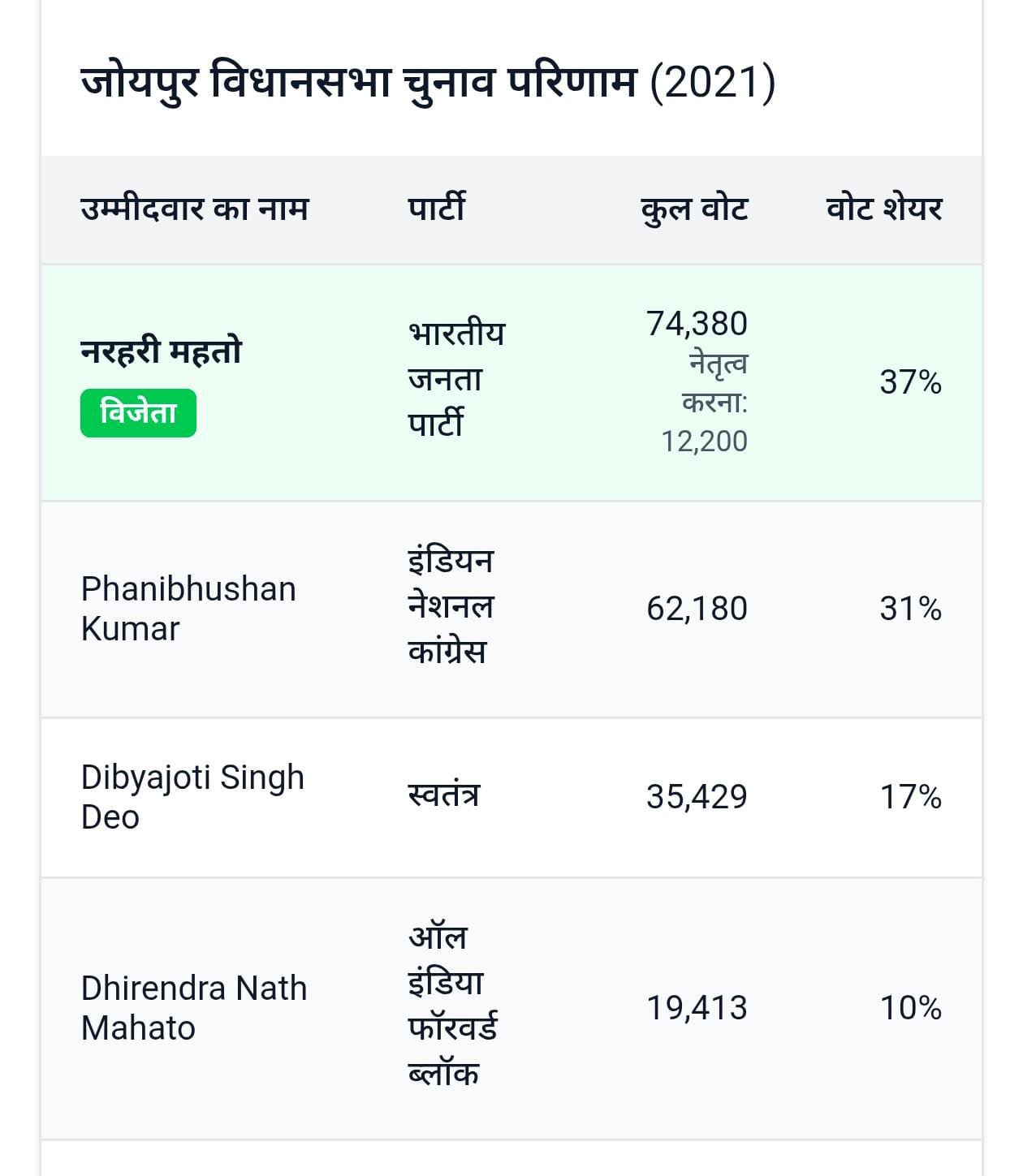This screenshot has height=1176, width=1023.
Task: Select ऑल इंडिया फॉरवर्ड ब्लॉक party cell
Action: coord(452,1006)
